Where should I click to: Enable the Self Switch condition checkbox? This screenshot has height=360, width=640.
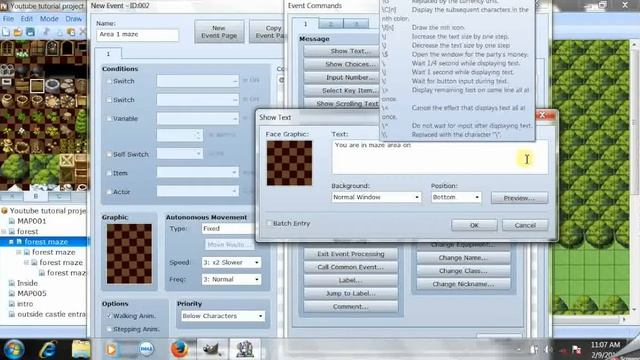109,154
